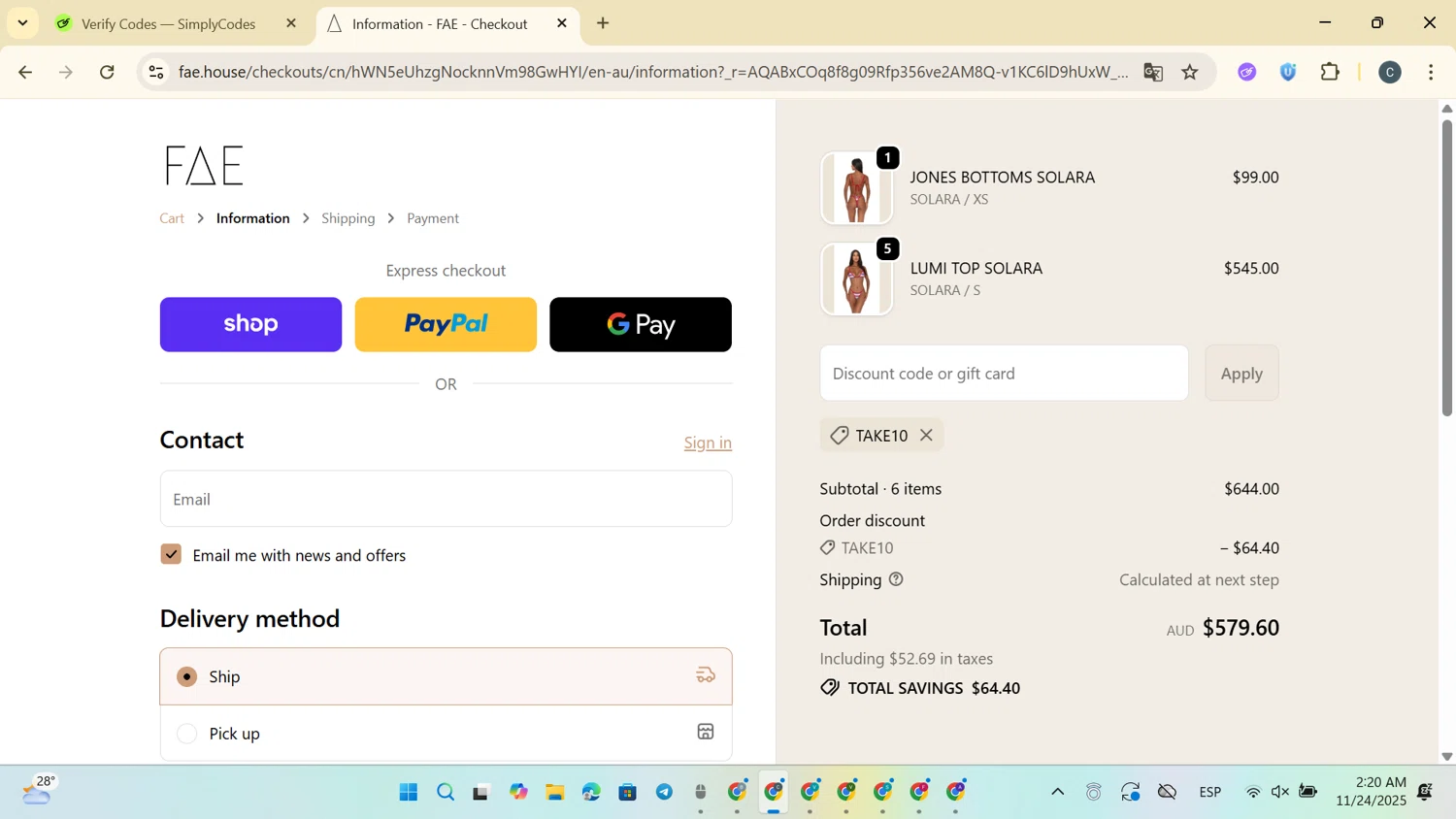This screenshot has width=1456, height=819.
Task: Open the muted volume tray icon
Action: pyautogui.click(x=1280, y=792)
